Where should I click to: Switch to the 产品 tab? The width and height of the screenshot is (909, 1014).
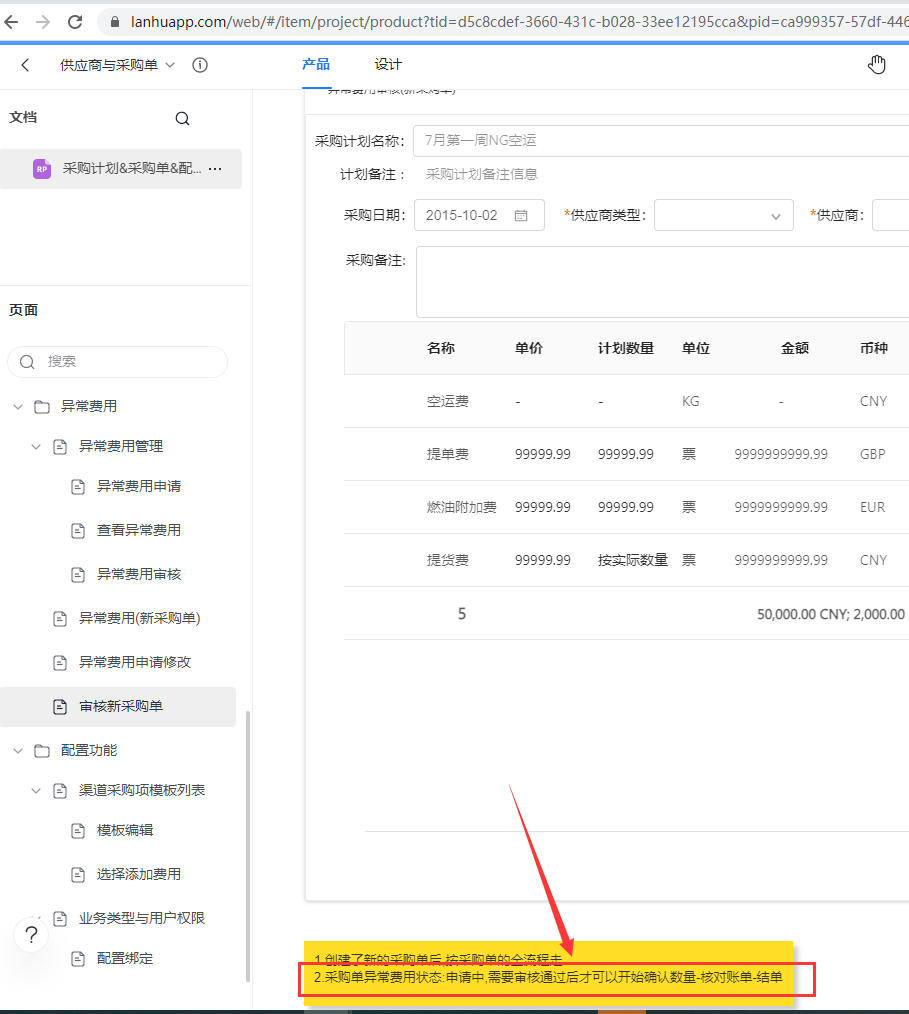coord(316,64)
